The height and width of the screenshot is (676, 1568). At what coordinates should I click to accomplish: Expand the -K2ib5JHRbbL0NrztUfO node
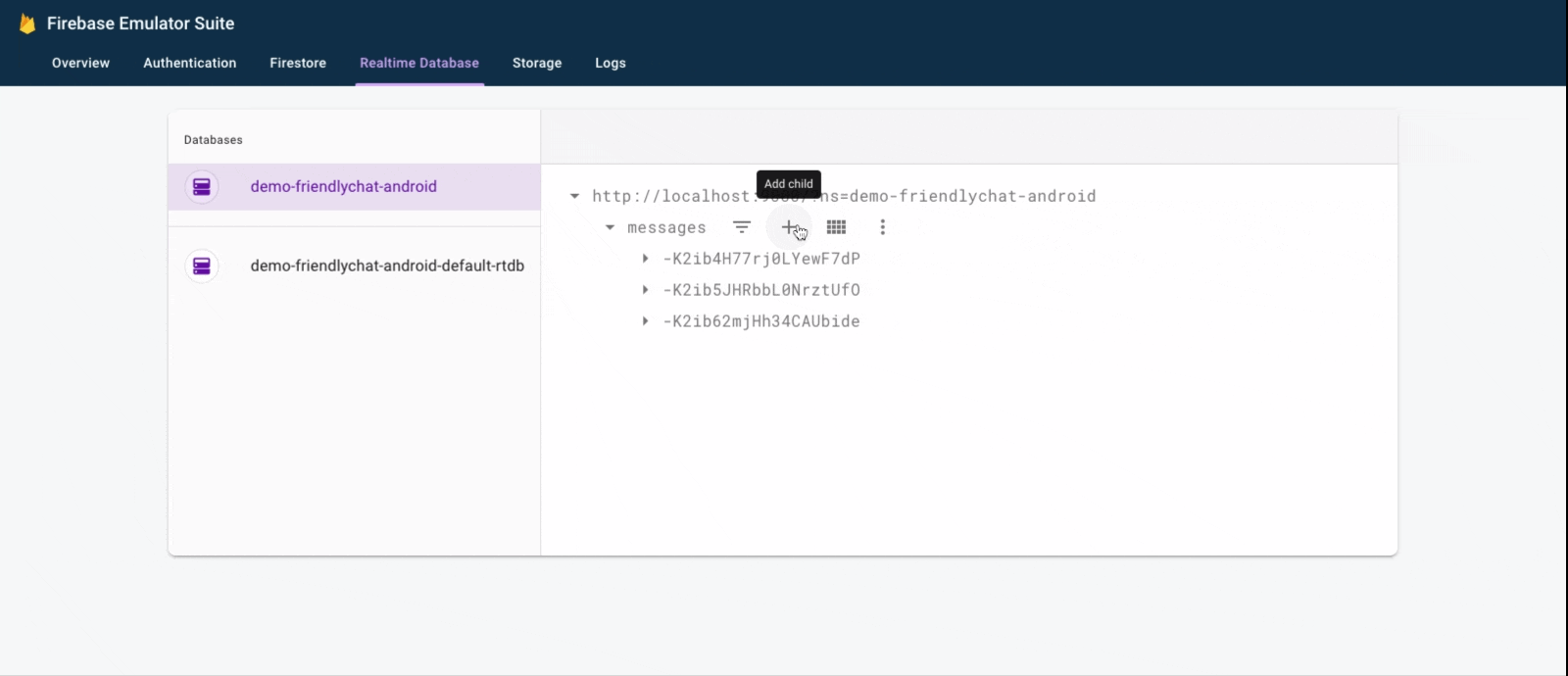(645, 290)
